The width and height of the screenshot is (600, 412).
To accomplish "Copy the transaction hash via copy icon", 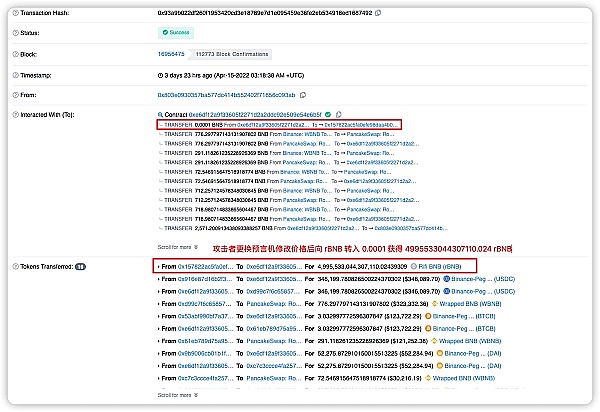I will 378,13.
